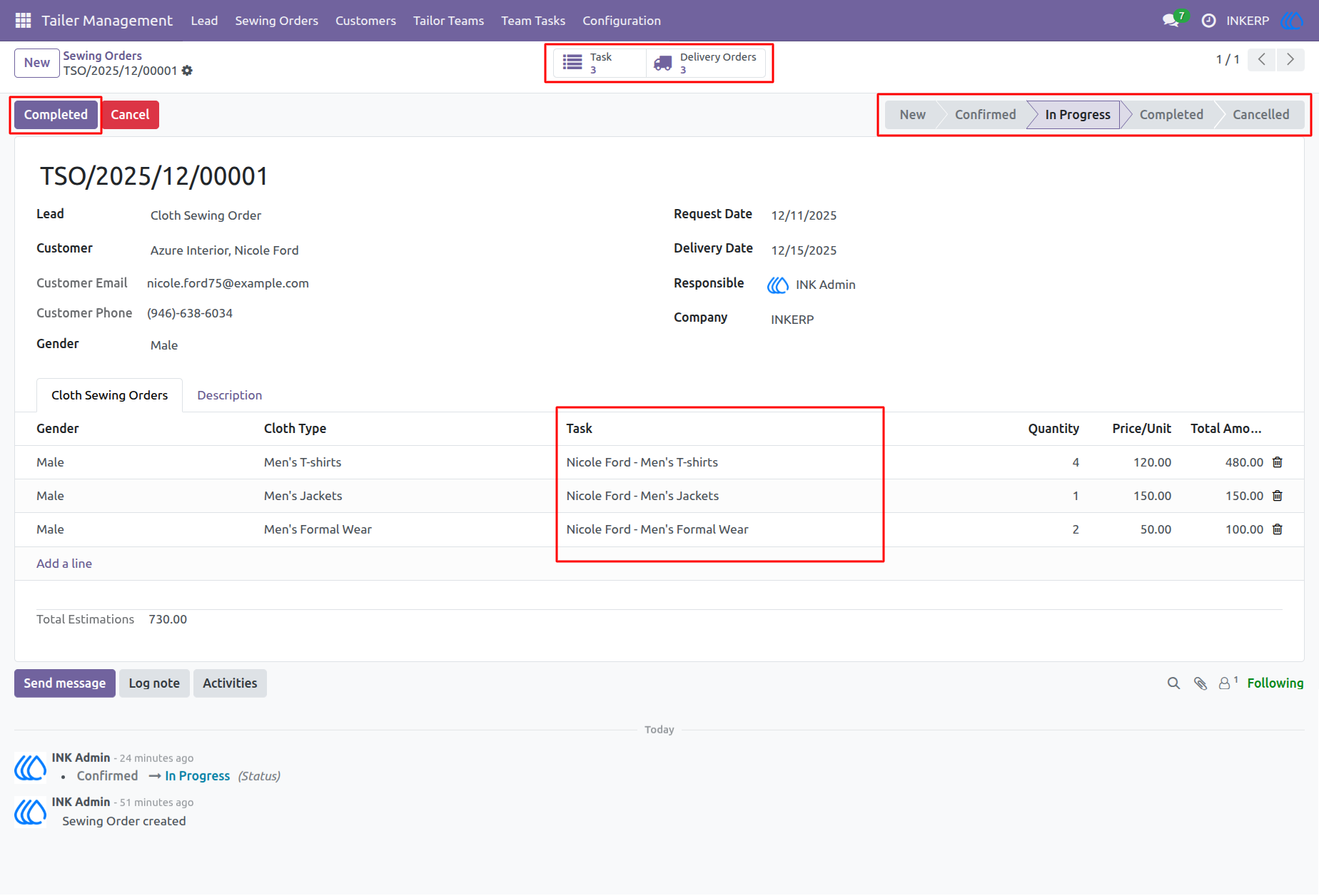This screenshot has height=896, width=1319.
Task: Mark the order as Completed button
Action: [x=56, y=115]
